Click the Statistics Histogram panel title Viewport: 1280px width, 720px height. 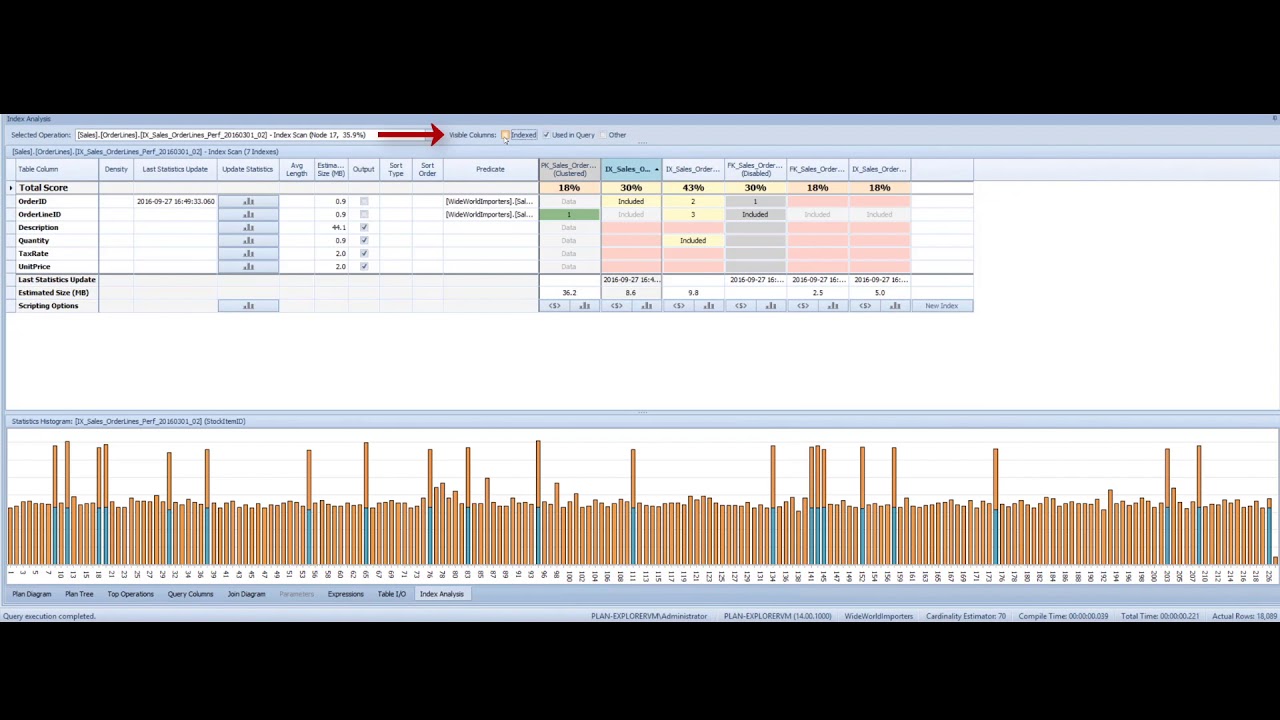point(128,422)
